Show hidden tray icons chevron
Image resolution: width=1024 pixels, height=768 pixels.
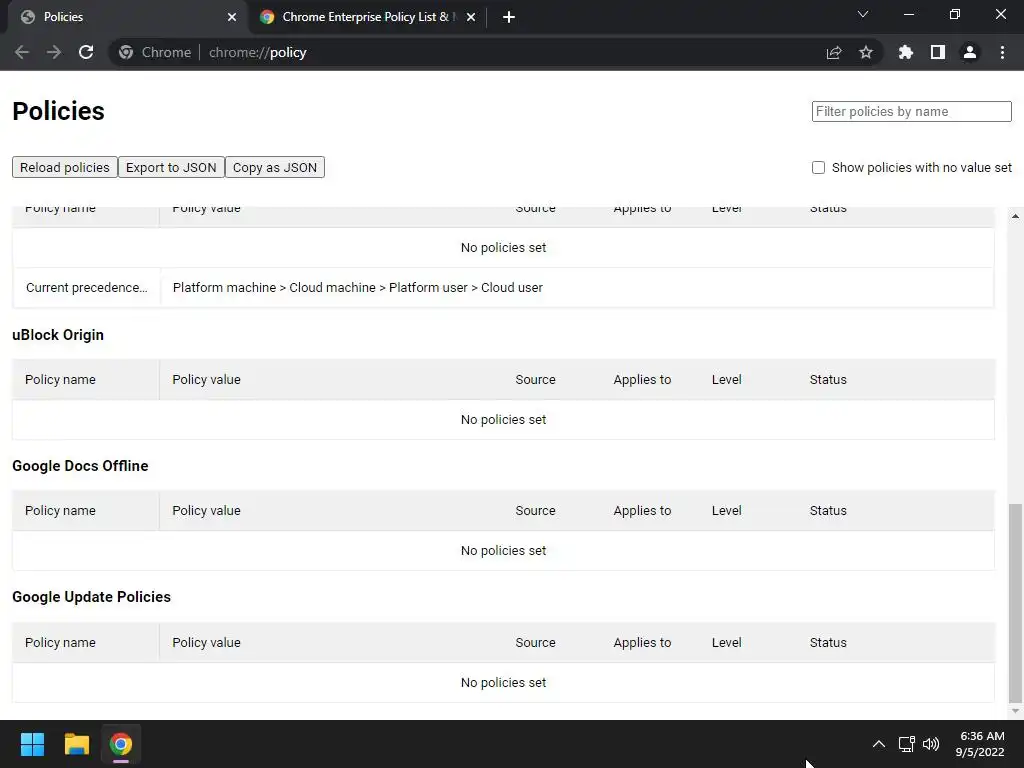(879, 744)
